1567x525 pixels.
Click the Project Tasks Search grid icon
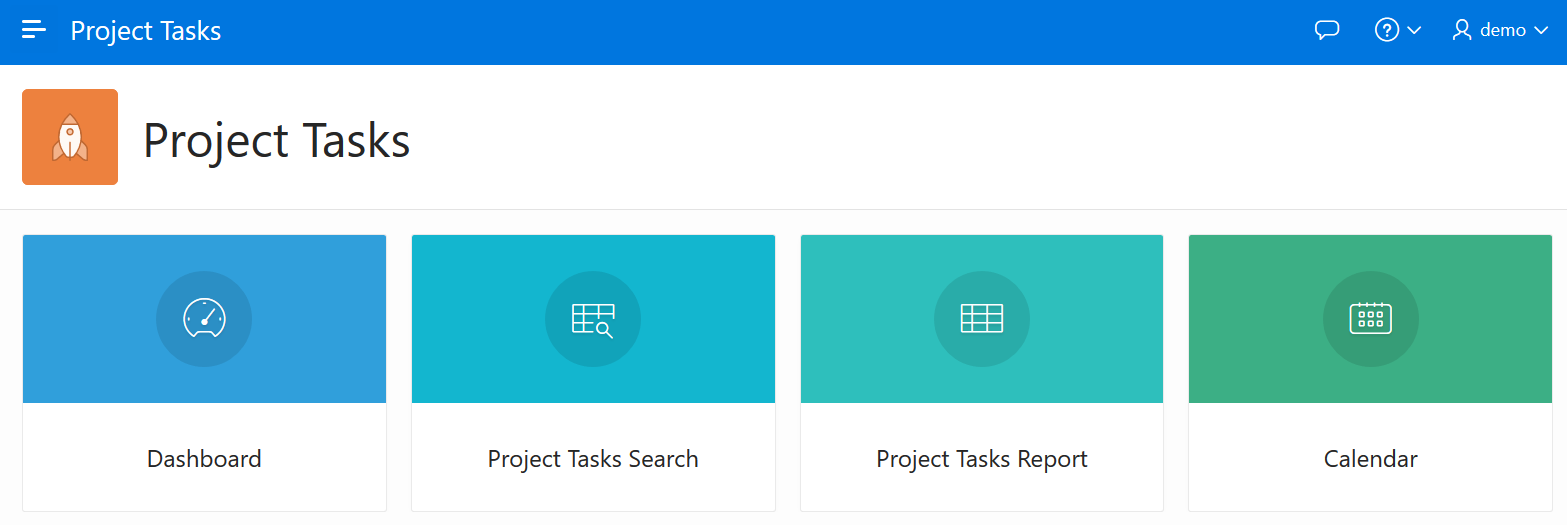coord(592,319)
